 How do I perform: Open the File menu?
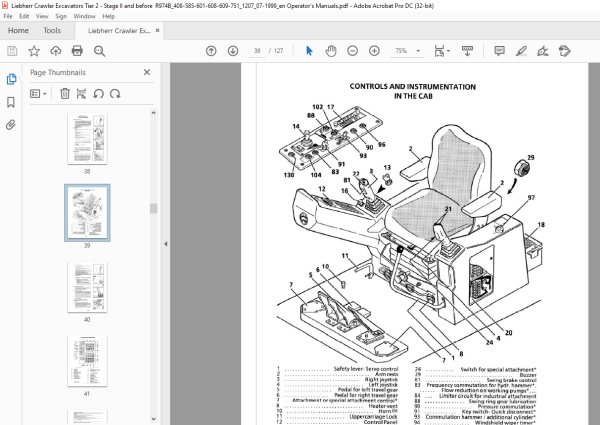click(x=8, y=16)
